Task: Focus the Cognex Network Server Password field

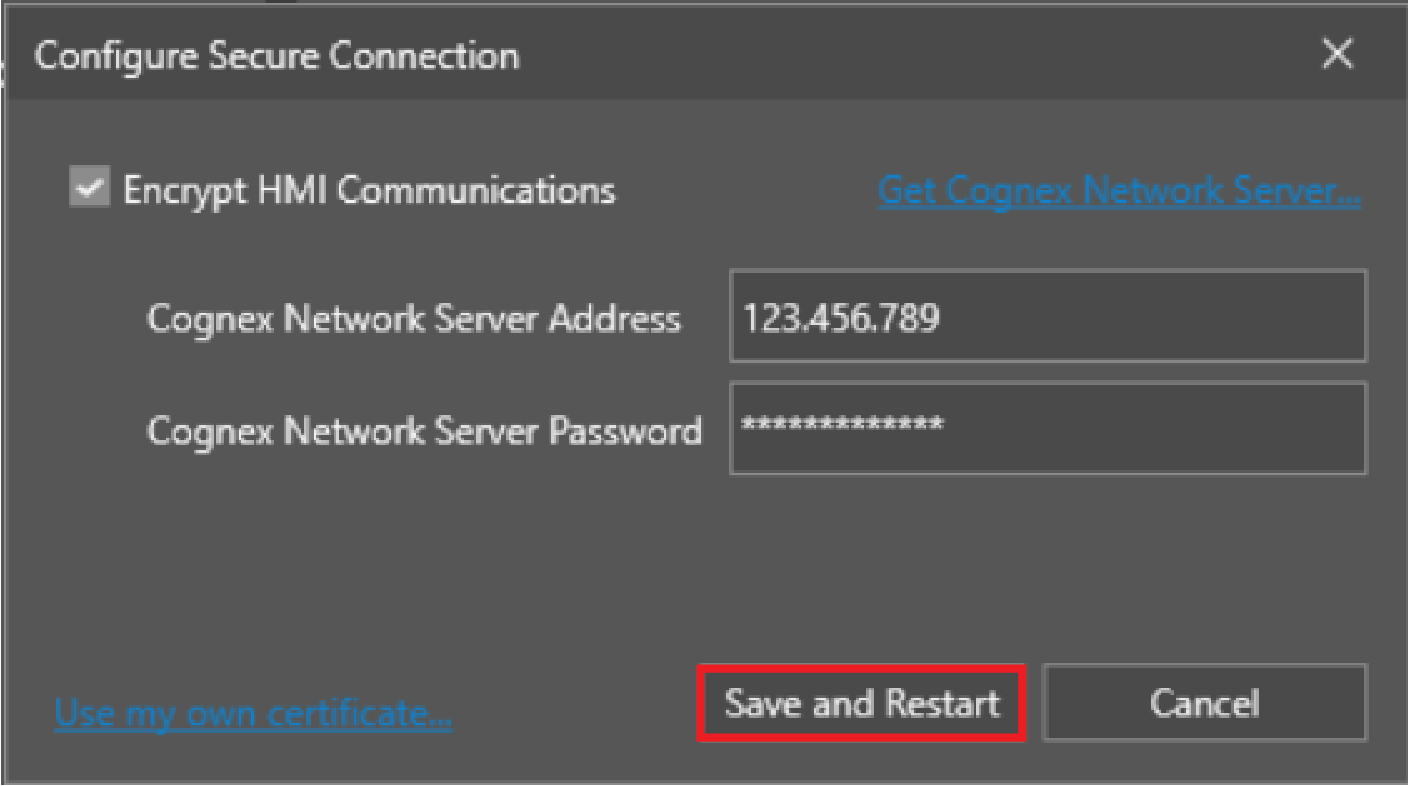Action: [1047, 428]
